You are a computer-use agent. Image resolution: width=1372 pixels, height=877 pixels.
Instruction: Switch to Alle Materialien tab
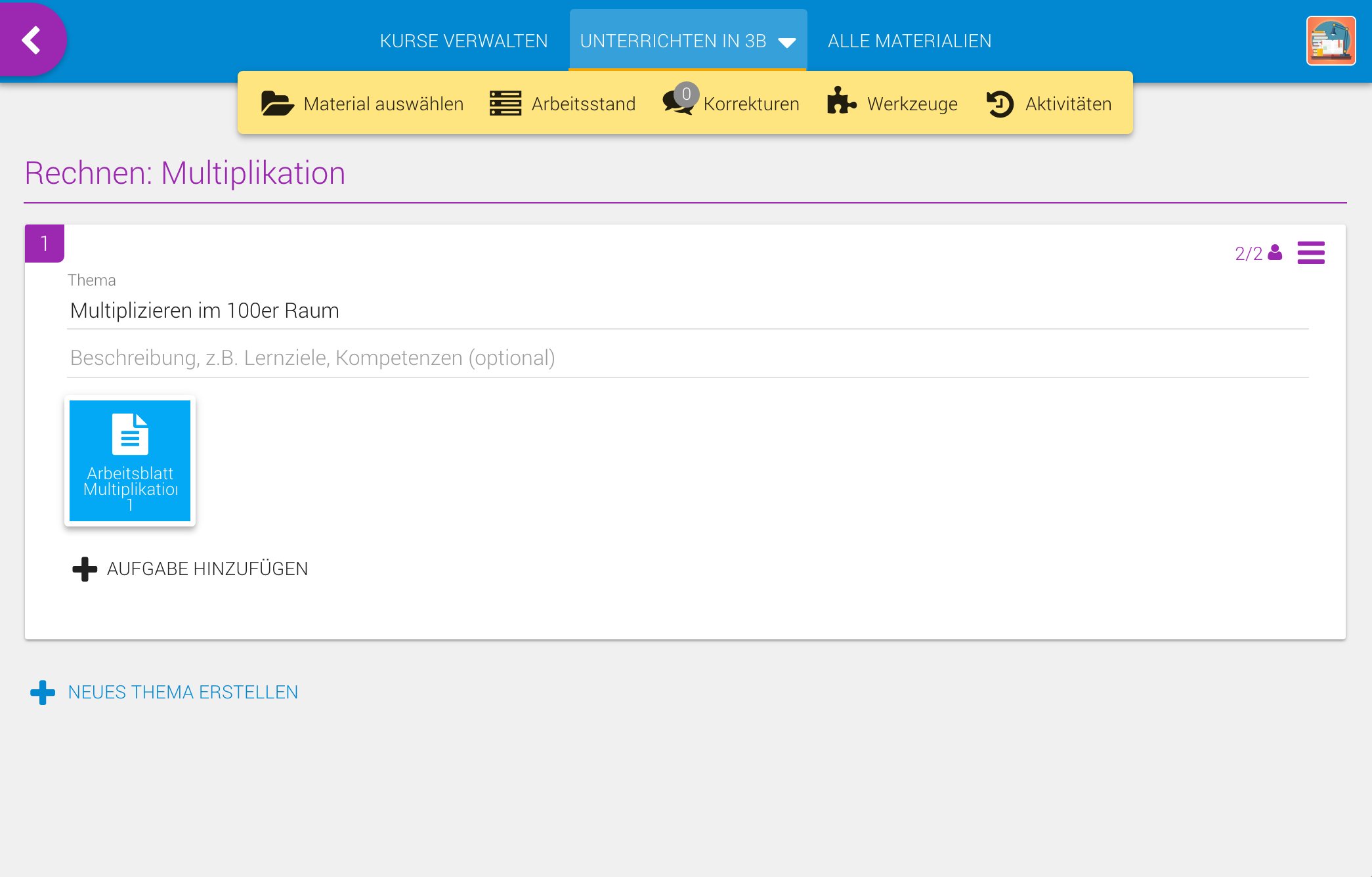coord(909,41)
